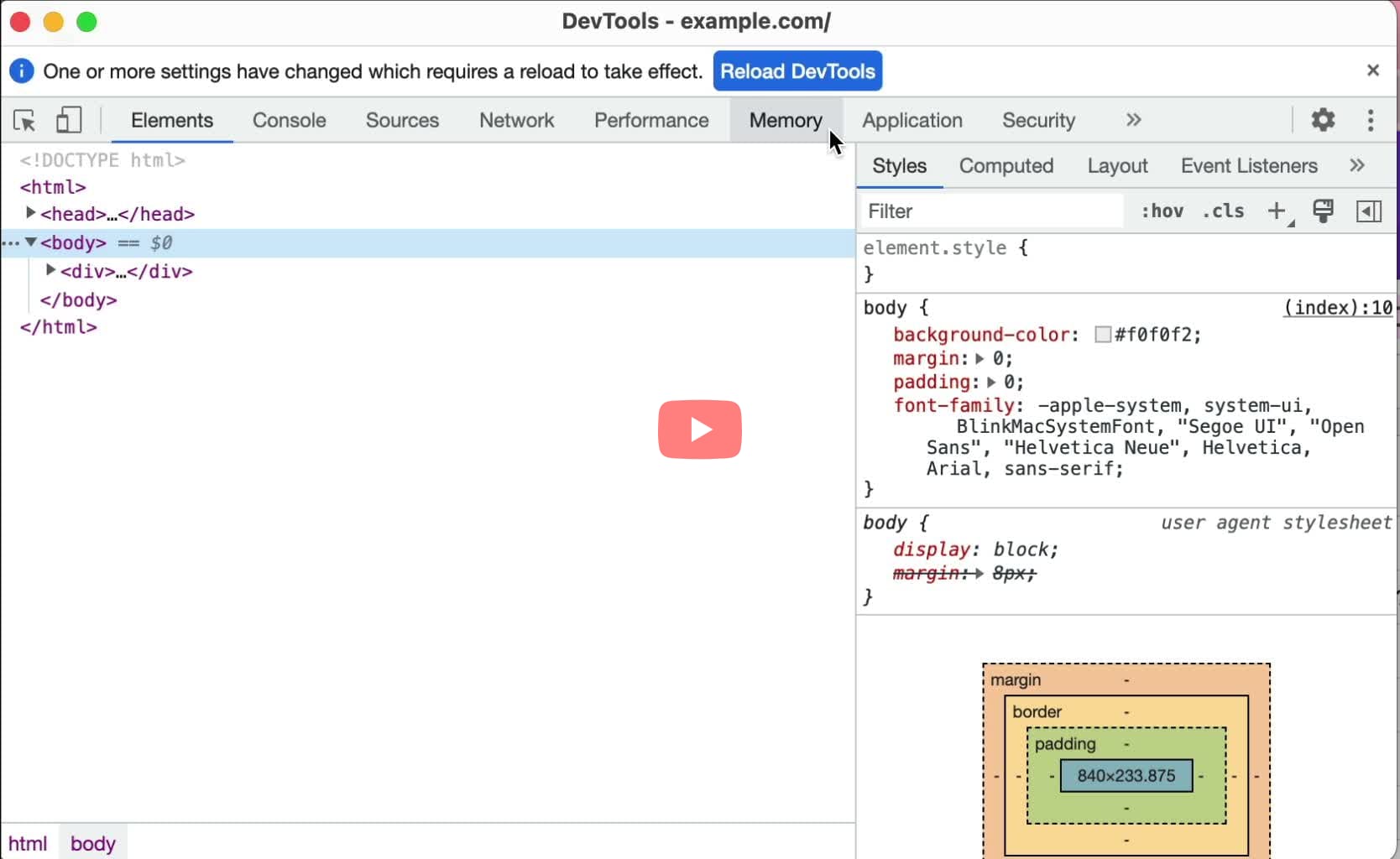Screen dimensions: 1400x859
Task: Select html in the breadcrumb bar
Action: (x=28, y=843)
